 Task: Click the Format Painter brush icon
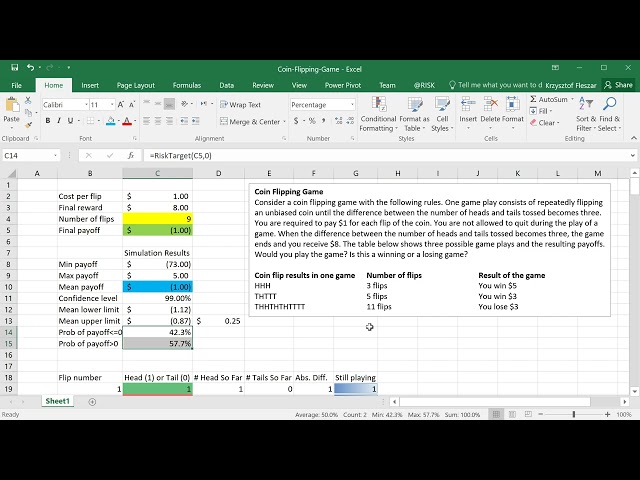coord(28,124)
